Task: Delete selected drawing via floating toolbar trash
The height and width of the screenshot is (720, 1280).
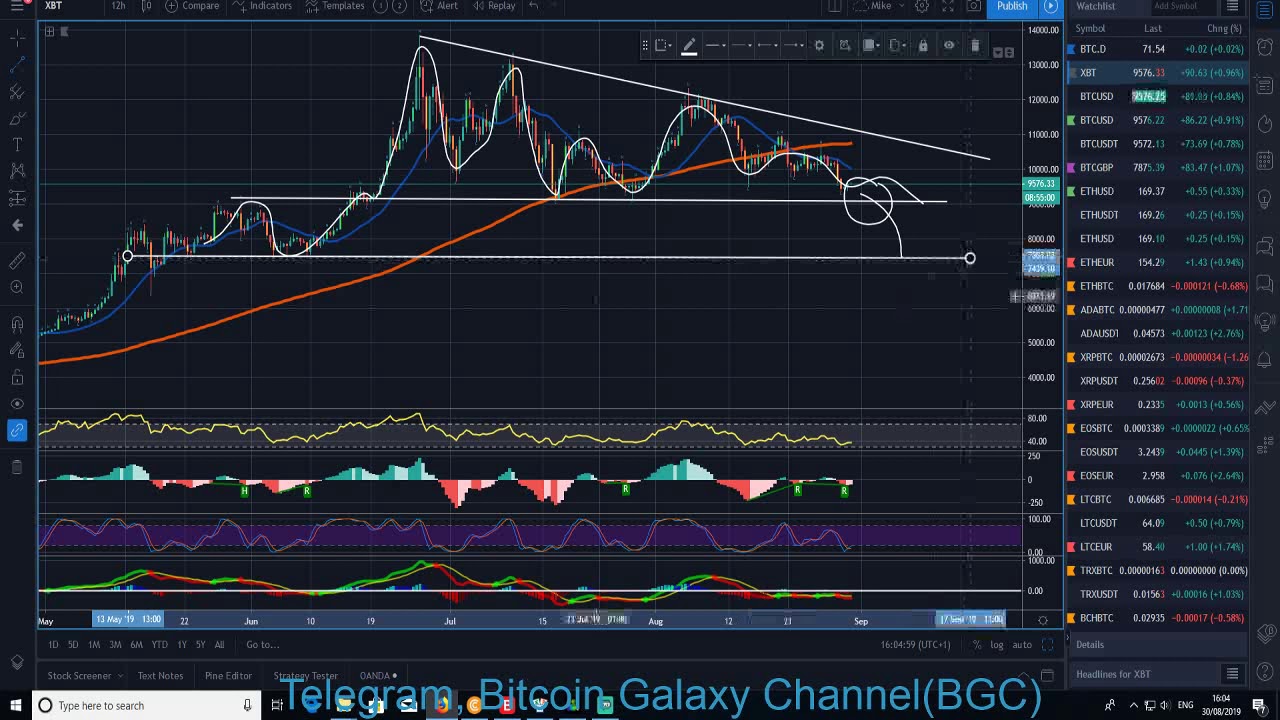Action: (x=975, y=45)
